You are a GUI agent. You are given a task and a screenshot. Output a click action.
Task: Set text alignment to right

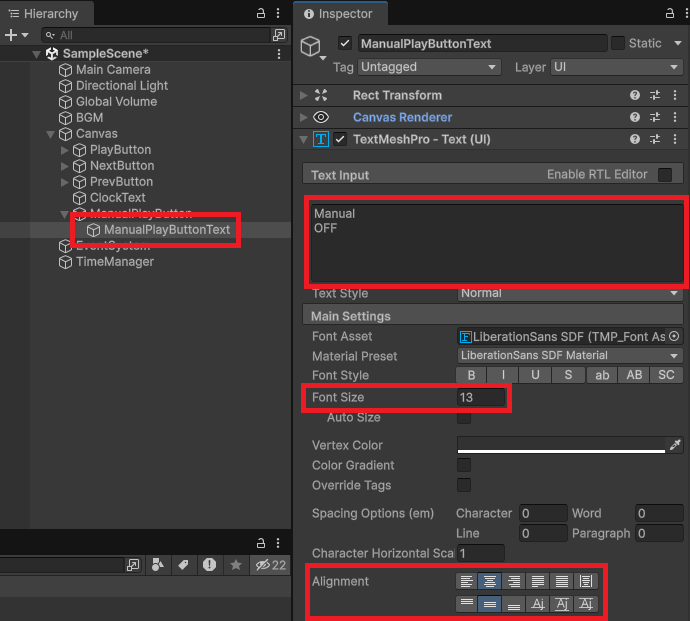tap(515, 581)
